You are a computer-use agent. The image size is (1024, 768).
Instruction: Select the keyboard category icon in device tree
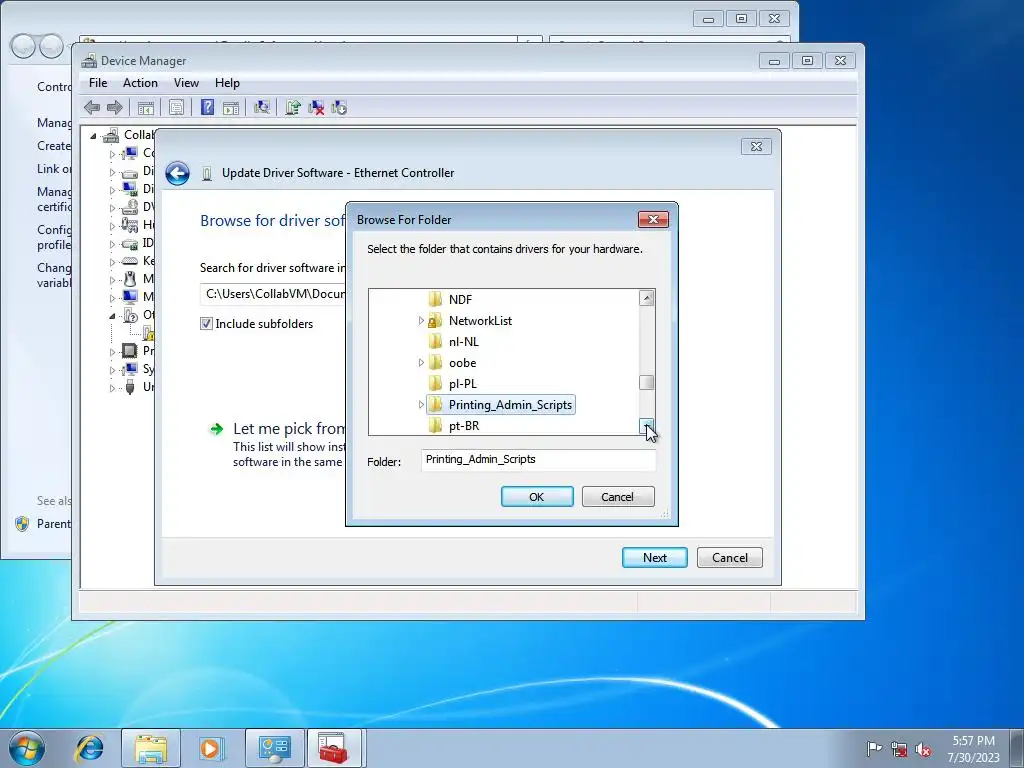(x=130, y=261)
